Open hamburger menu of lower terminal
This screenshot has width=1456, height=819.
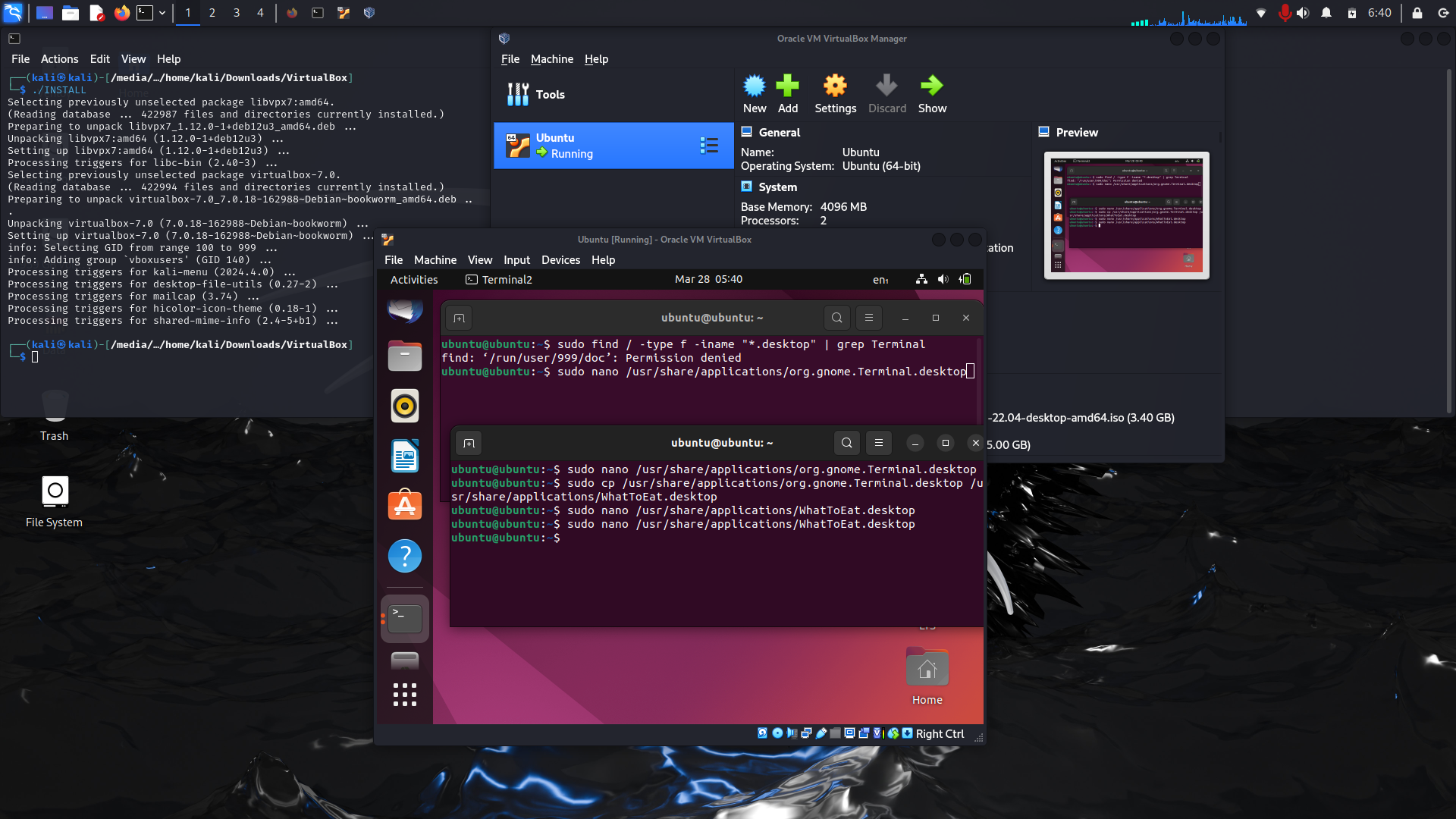[x=878, y=443]
